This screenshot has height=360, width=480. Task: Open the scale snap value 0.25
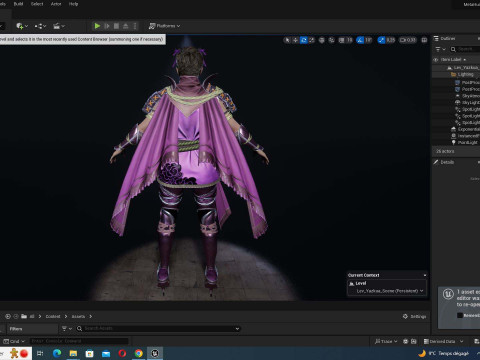[390, 40]
